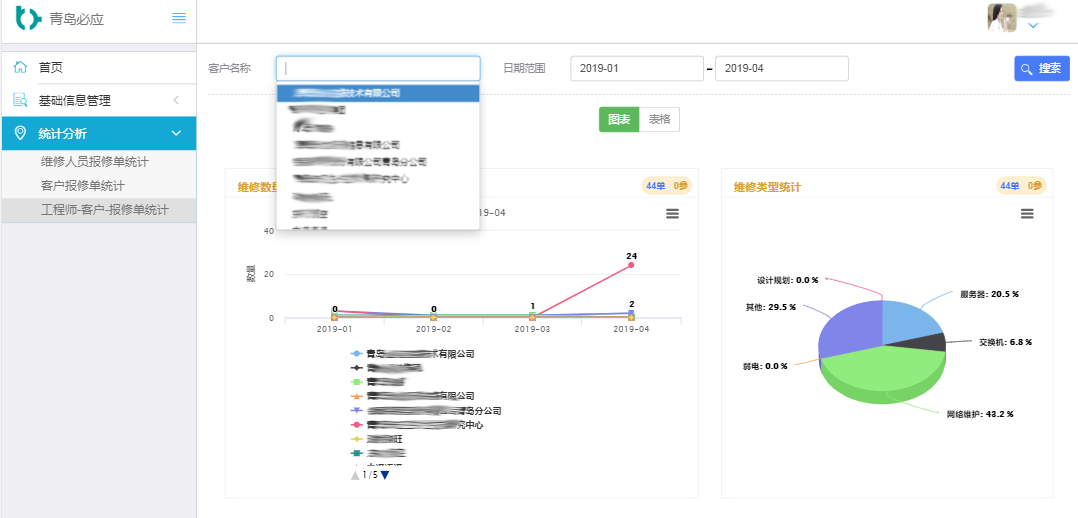Expand the 基础信息管理 menu arrow

coord(176,100)
